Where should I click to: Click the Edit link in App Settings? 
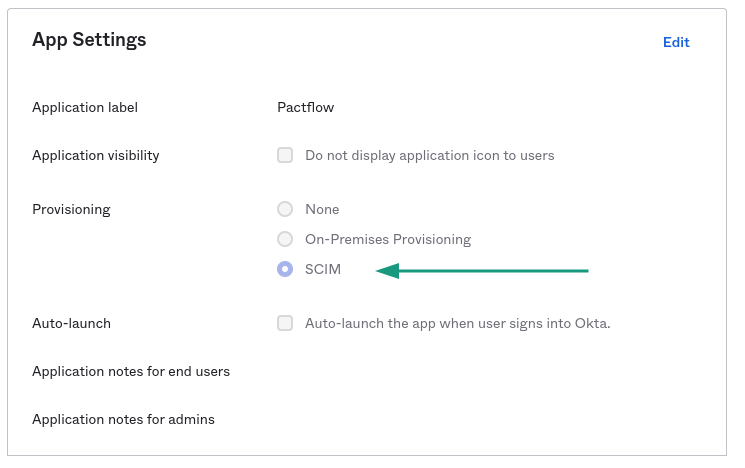point(676,42)
